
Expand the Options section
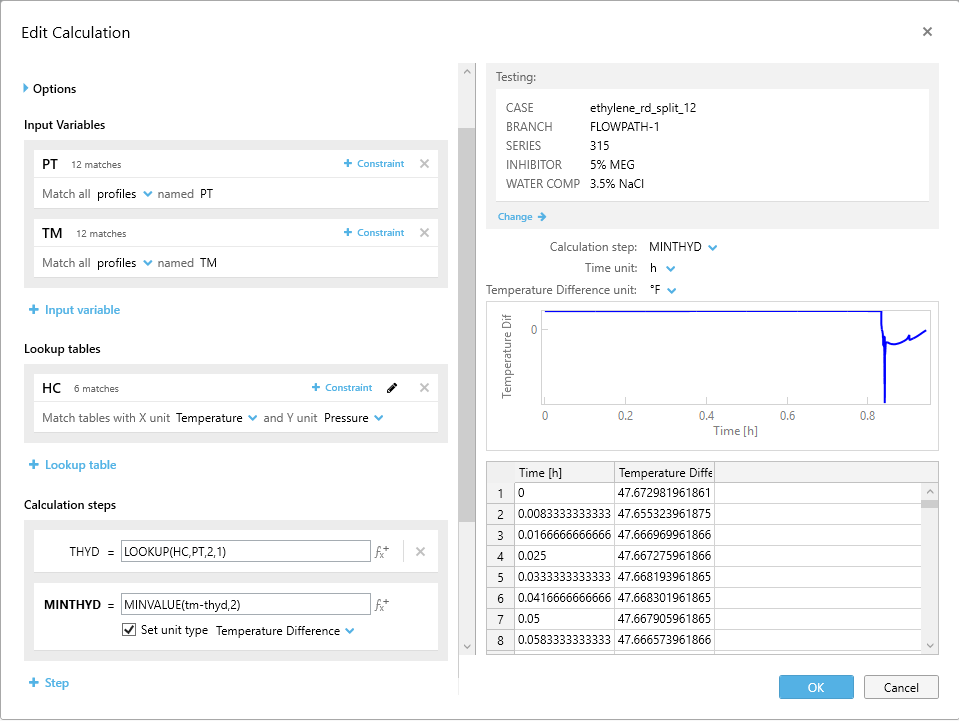27,89
